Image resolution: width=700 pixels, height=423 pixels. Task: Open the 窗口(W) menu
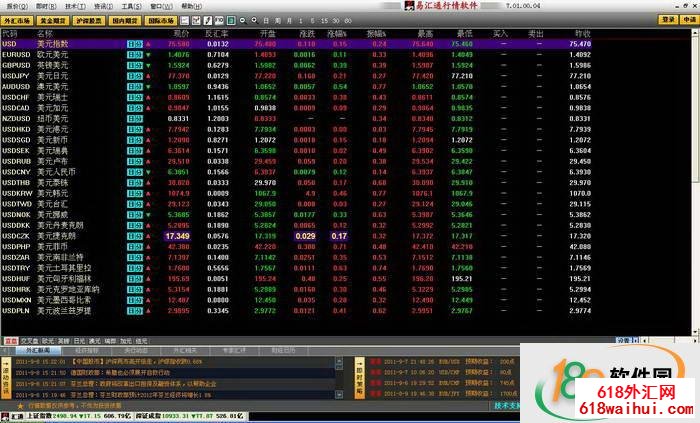coord(161,6)
